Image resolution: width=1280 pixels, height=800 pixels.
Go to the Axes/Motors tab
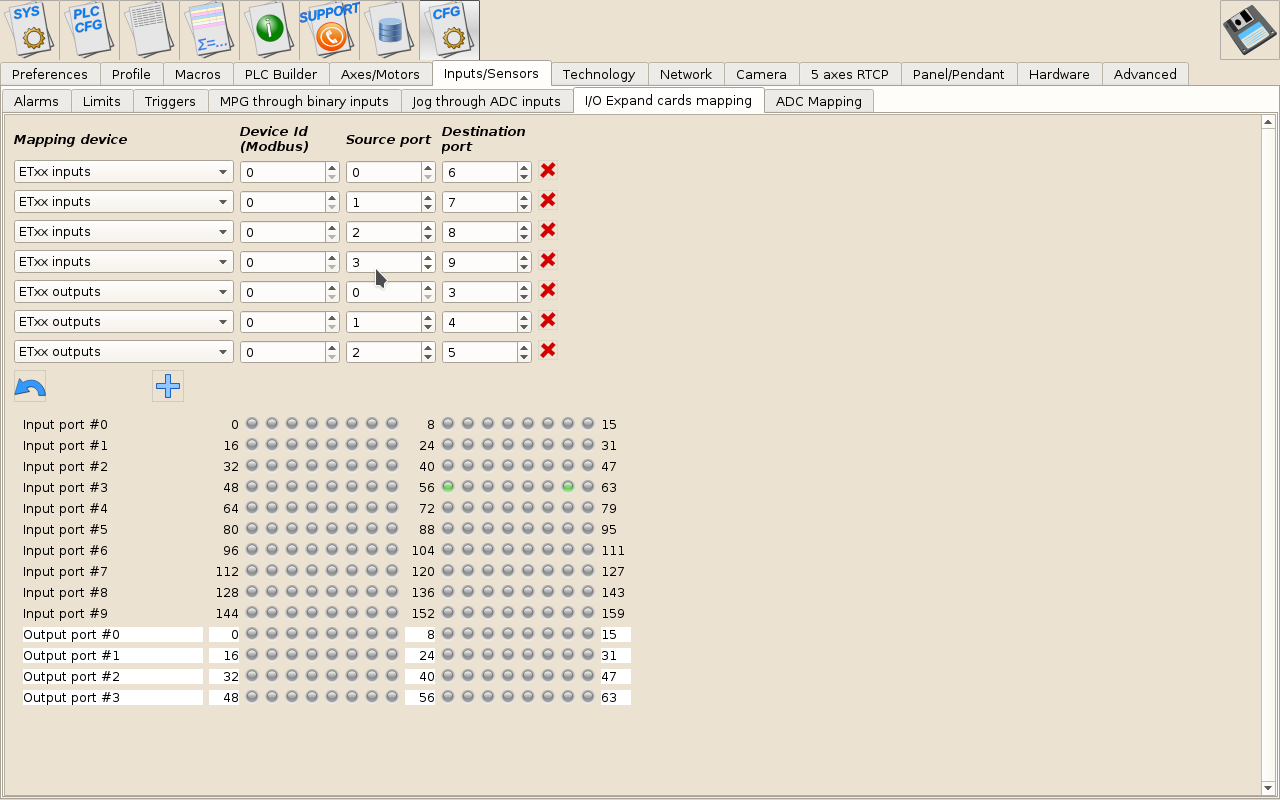[380, 74]
